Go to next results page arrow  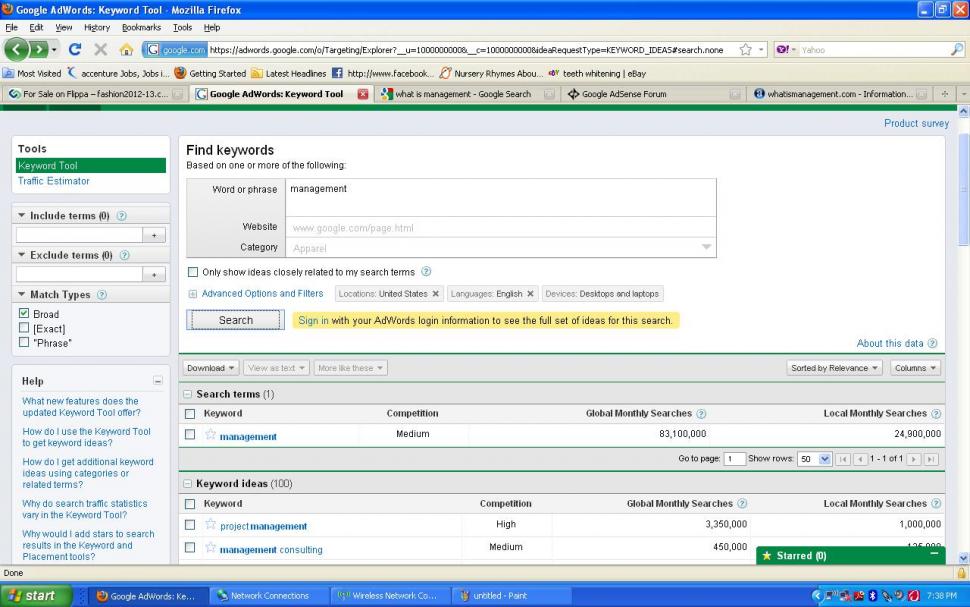914,459
